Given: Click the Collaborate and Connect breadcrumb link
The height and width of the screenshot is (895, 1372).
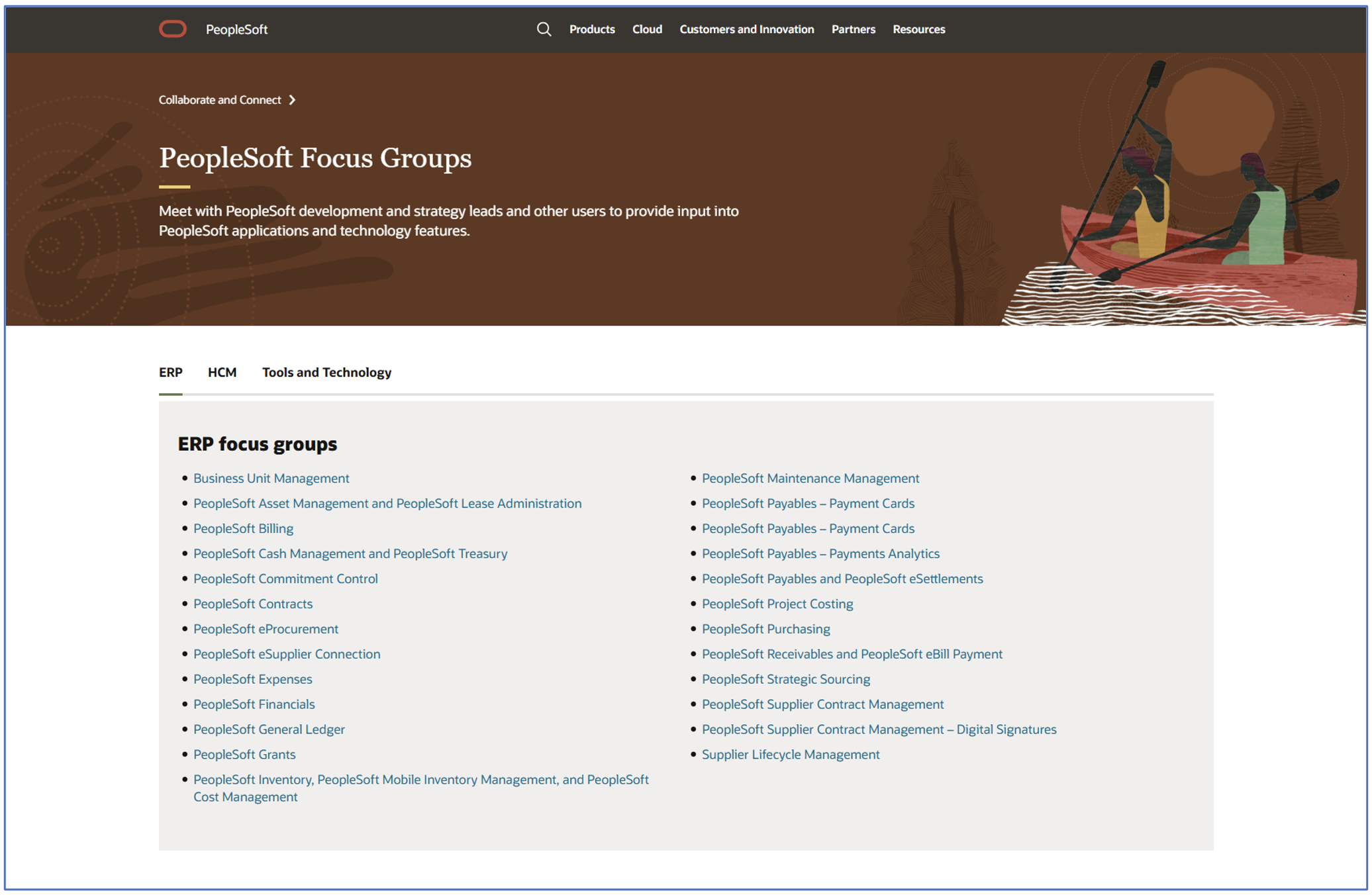Looking at the screenshot, I should pos(219,100).
